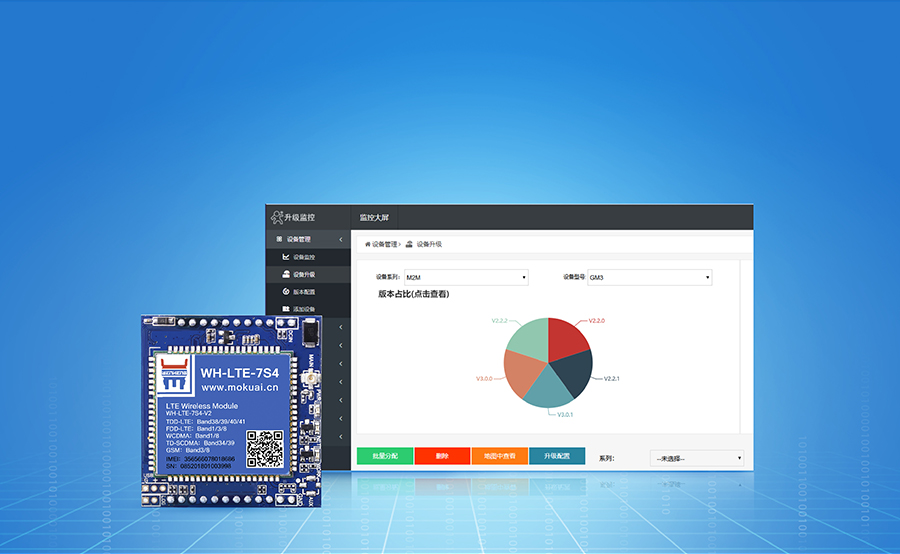Click the V3.0.0 pie label
Screen dimensions: 900x554
484,379
